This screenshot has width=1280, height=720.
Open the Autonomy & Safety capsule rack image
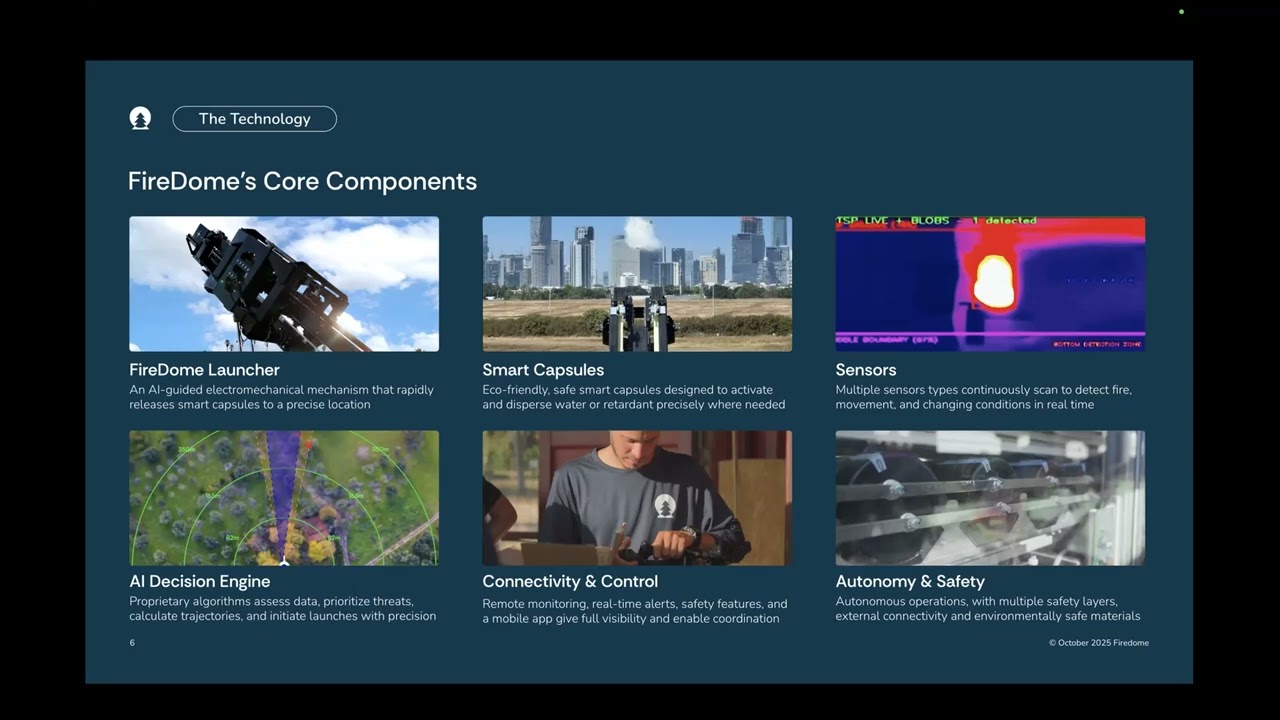tap(990, 498)
